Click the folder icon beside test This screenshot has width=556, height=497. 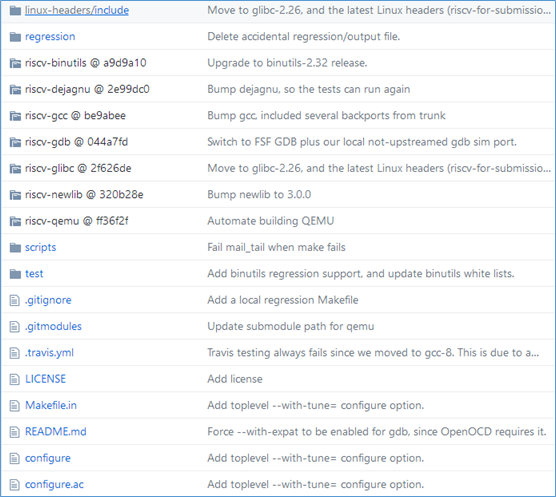[x=15, y=274]
